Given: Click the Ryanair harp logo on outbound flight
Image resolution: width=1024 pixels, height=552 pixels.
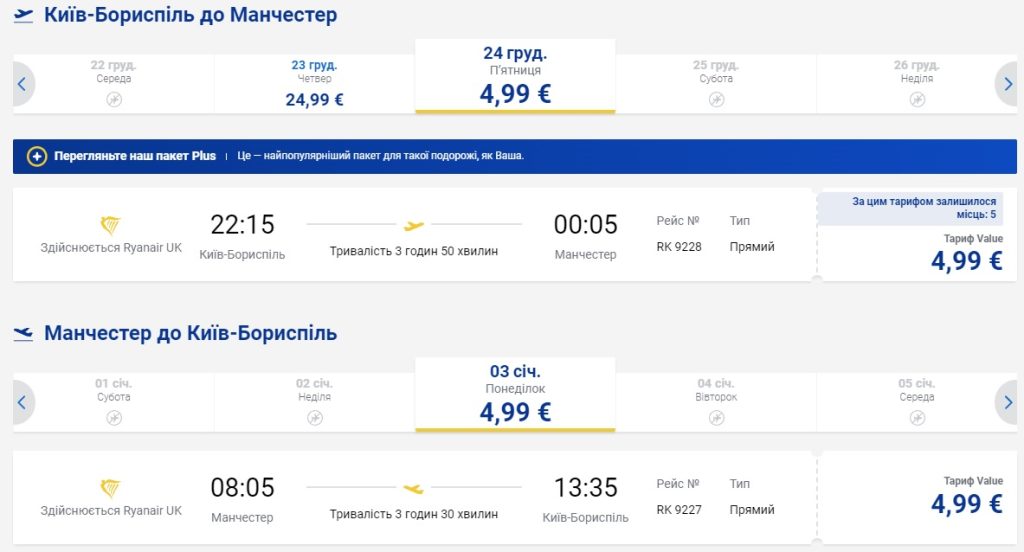Looking at the screenshot, I should (111, 226).
